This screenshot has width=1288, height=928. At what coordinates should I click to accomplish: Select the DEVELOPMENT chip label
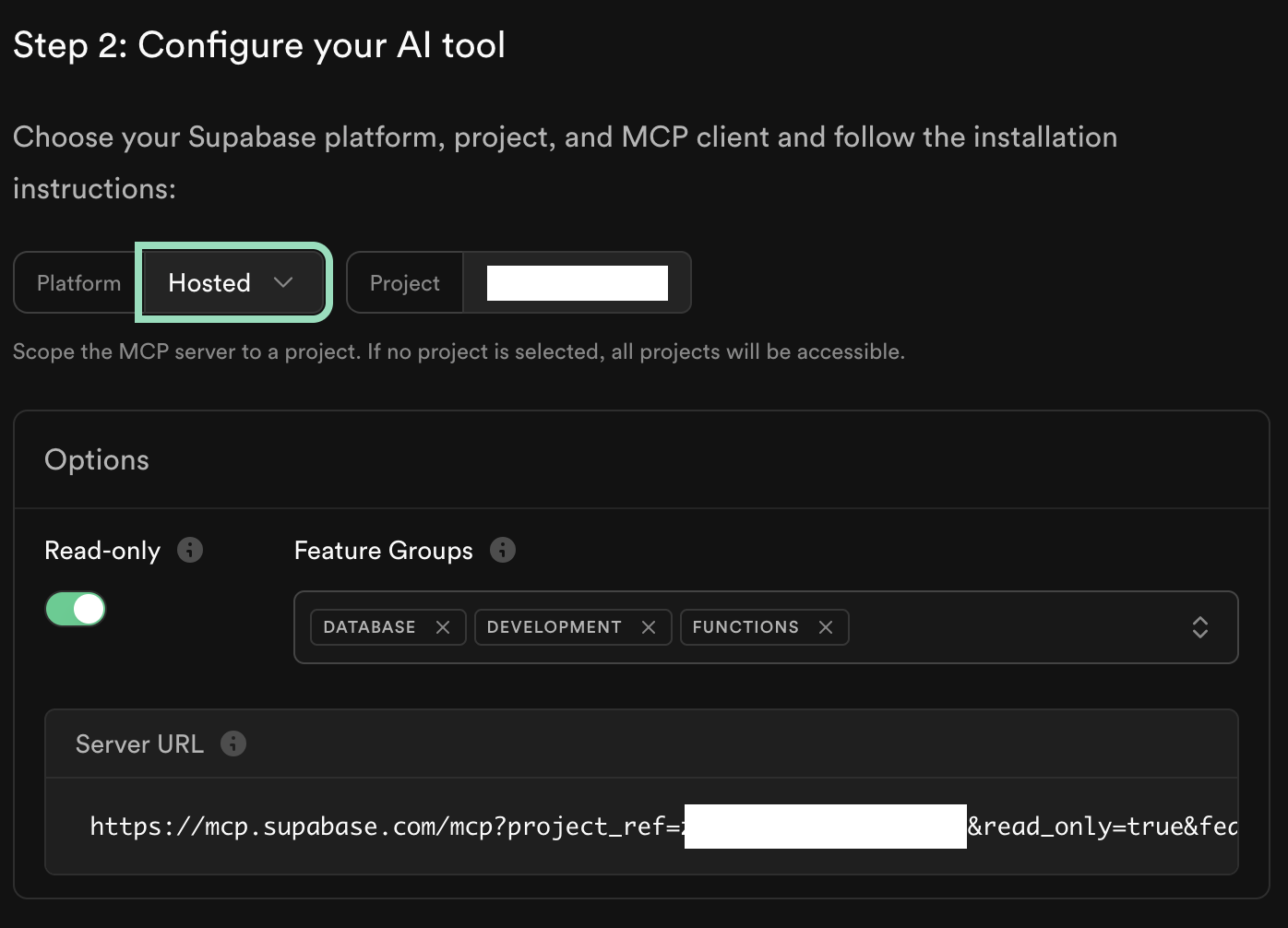click(554, 627)
